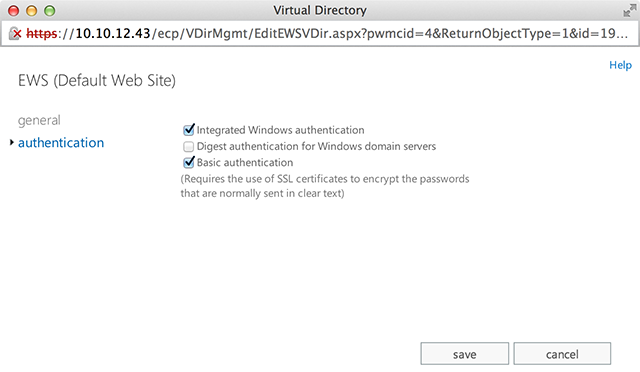Switch to the general tab
Viewport: 640px width, 372px height.
click(39, 120)
